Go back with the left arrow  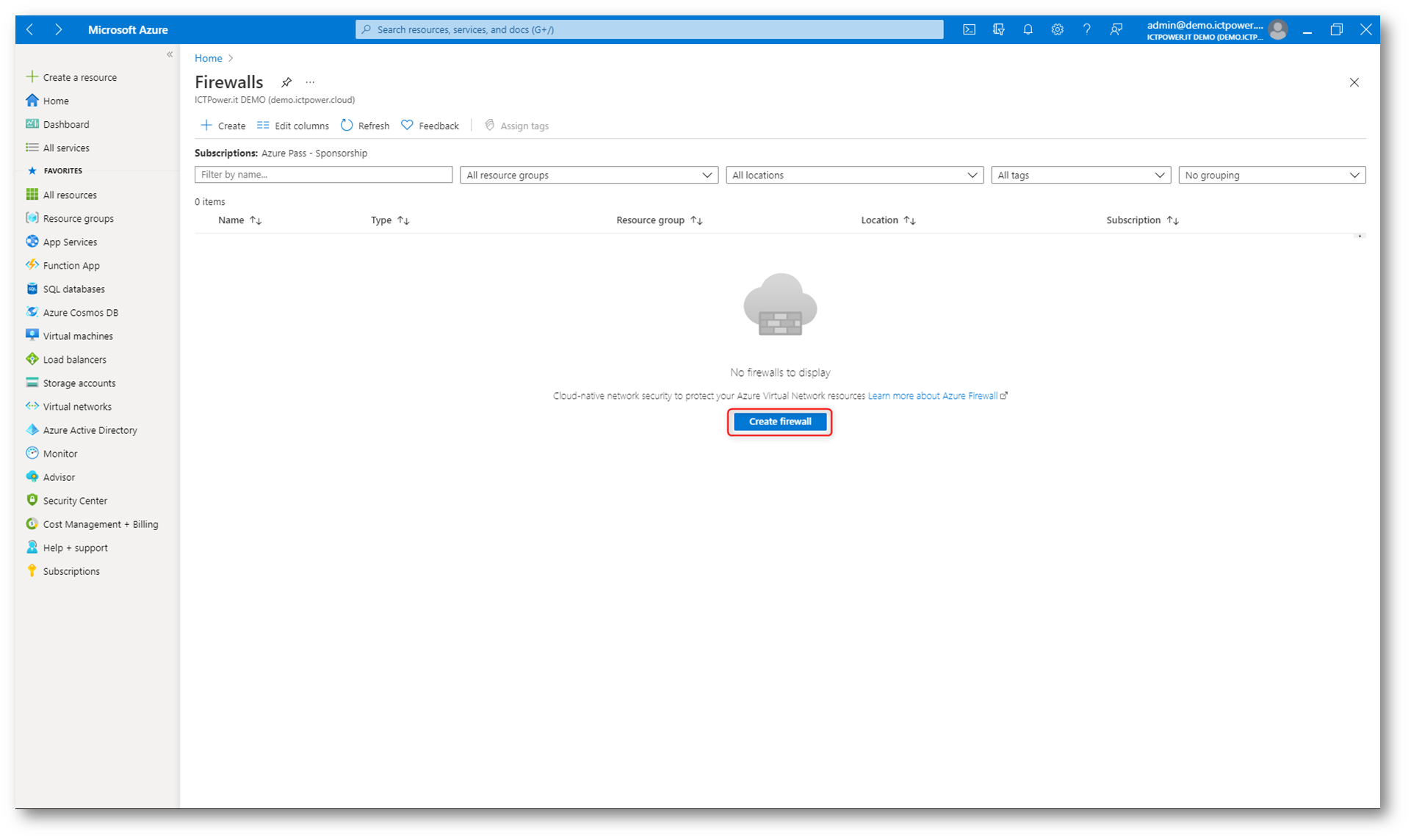30,29
